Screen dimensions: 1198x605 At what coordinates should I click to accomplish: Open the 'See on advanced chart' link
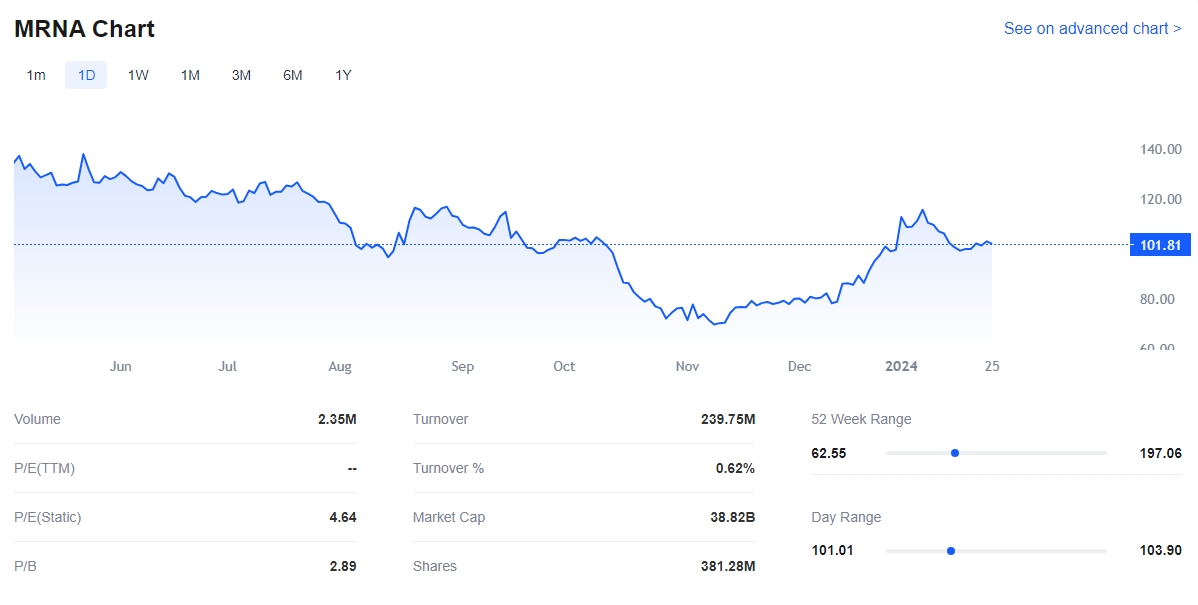pos(1092,28)
